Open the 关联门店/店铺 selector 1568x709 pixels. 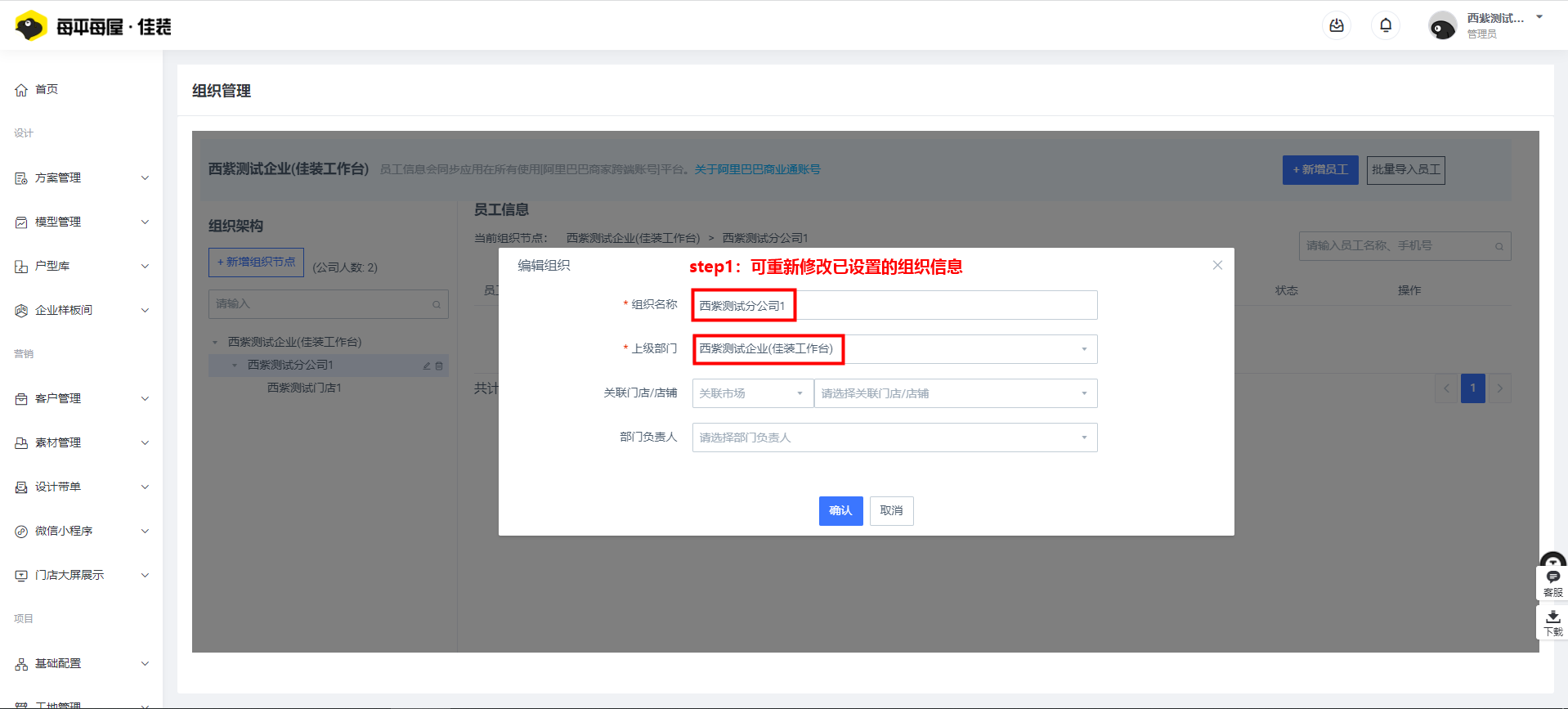click(x=956, y=393)
